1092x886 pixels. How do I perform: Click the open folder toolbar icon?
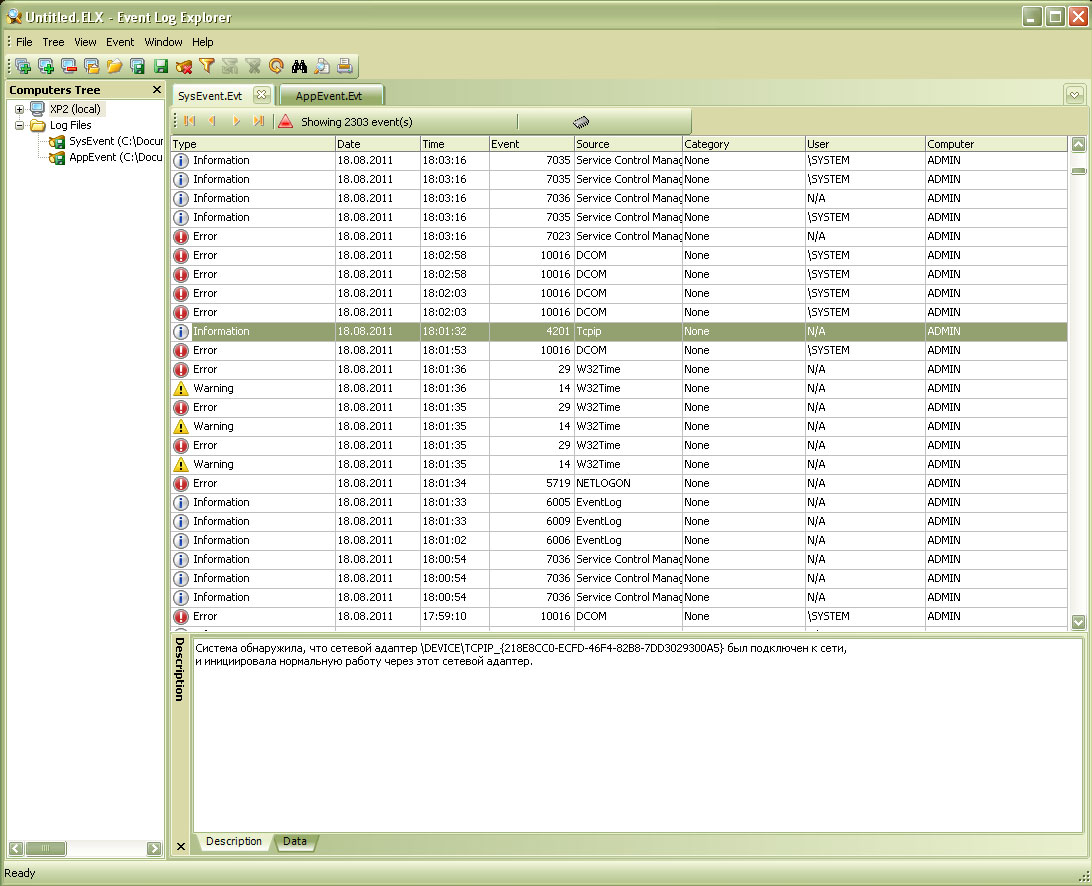(115, 67)
